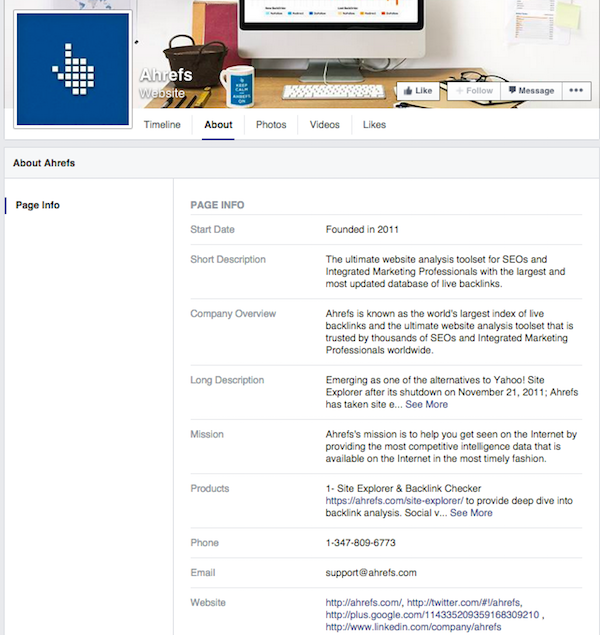Click the 'Short Description' label
The width and height of the screenshot is (600, 635).
(x=228, y=260)
